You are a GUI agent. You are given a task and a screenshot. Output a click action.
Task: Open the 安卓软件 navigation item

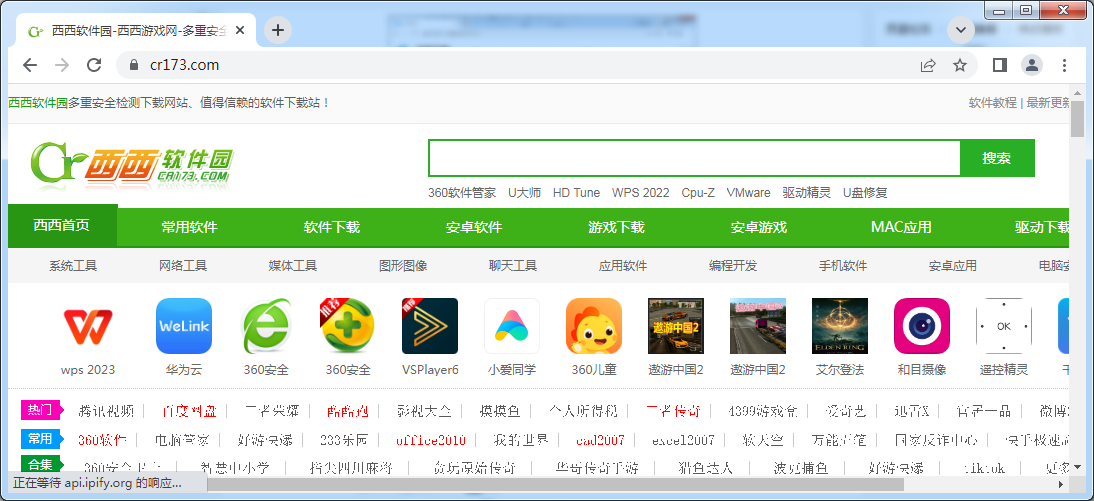click(x=474, y=227)
